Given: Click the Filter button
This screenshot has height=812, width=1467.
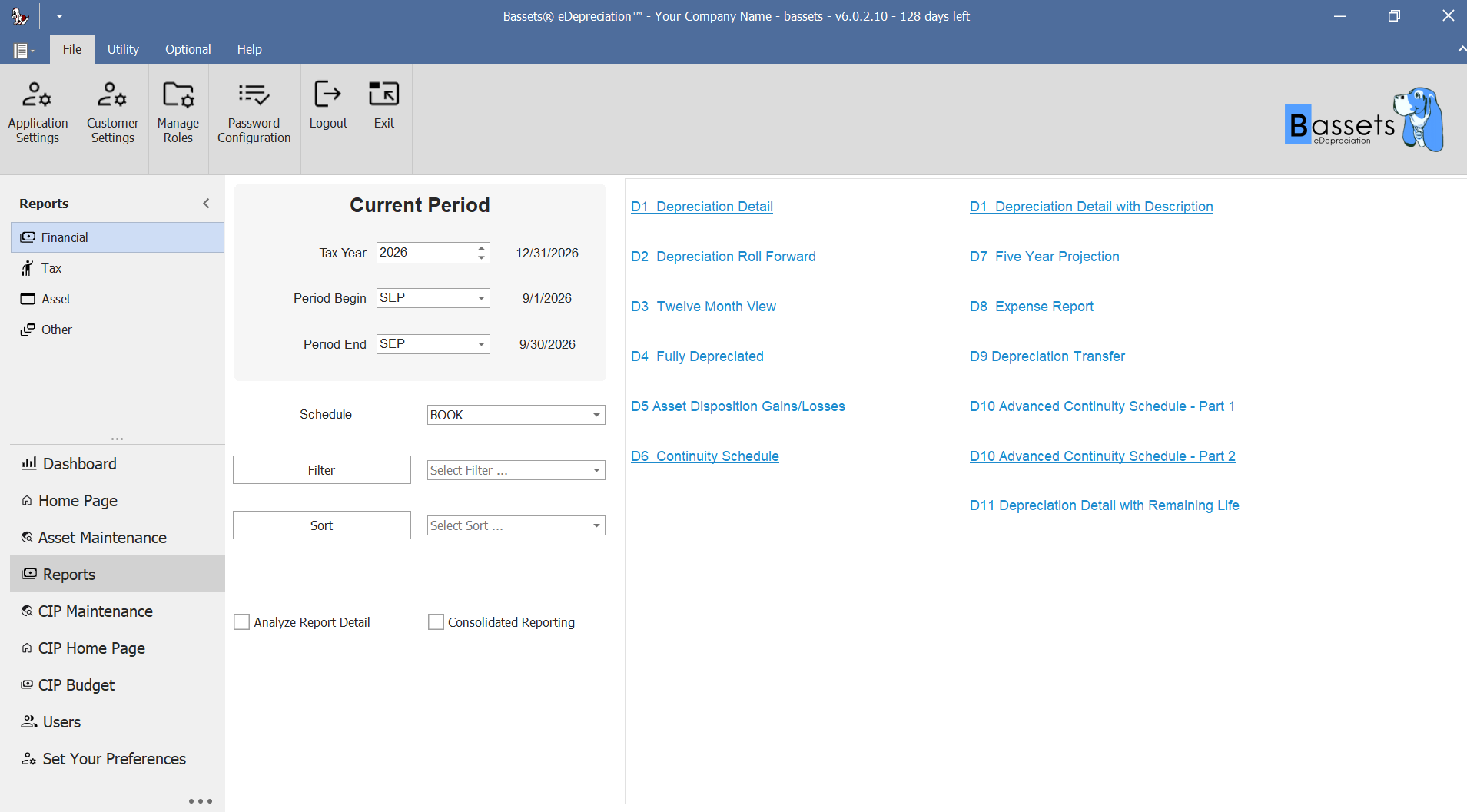Looking at the screenshot, I should pyautogui.click(x=322, y=470).
